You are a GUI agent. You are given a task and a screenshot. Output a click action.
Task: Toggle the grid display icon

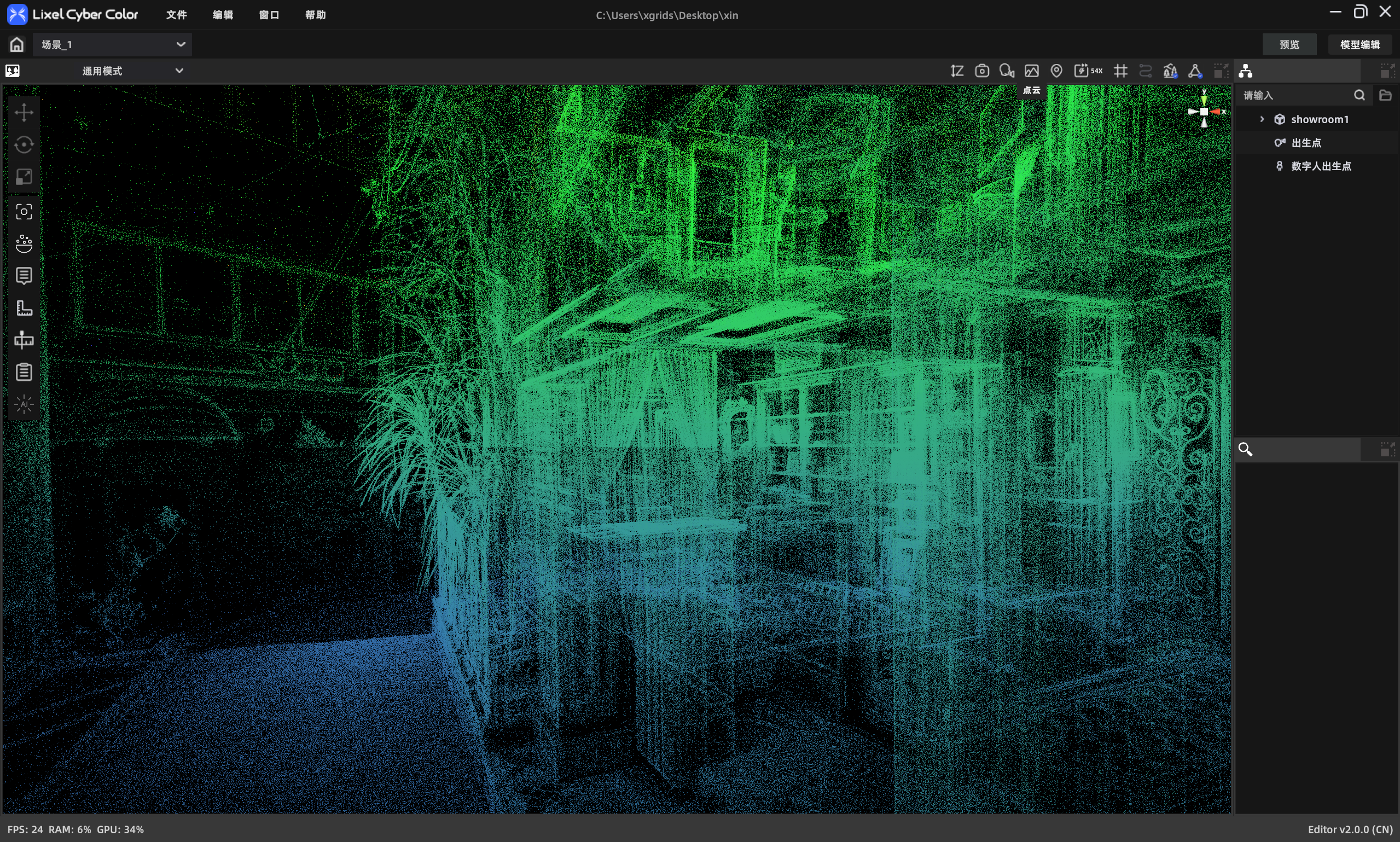pyautogui.click(x=1120, y=71)
